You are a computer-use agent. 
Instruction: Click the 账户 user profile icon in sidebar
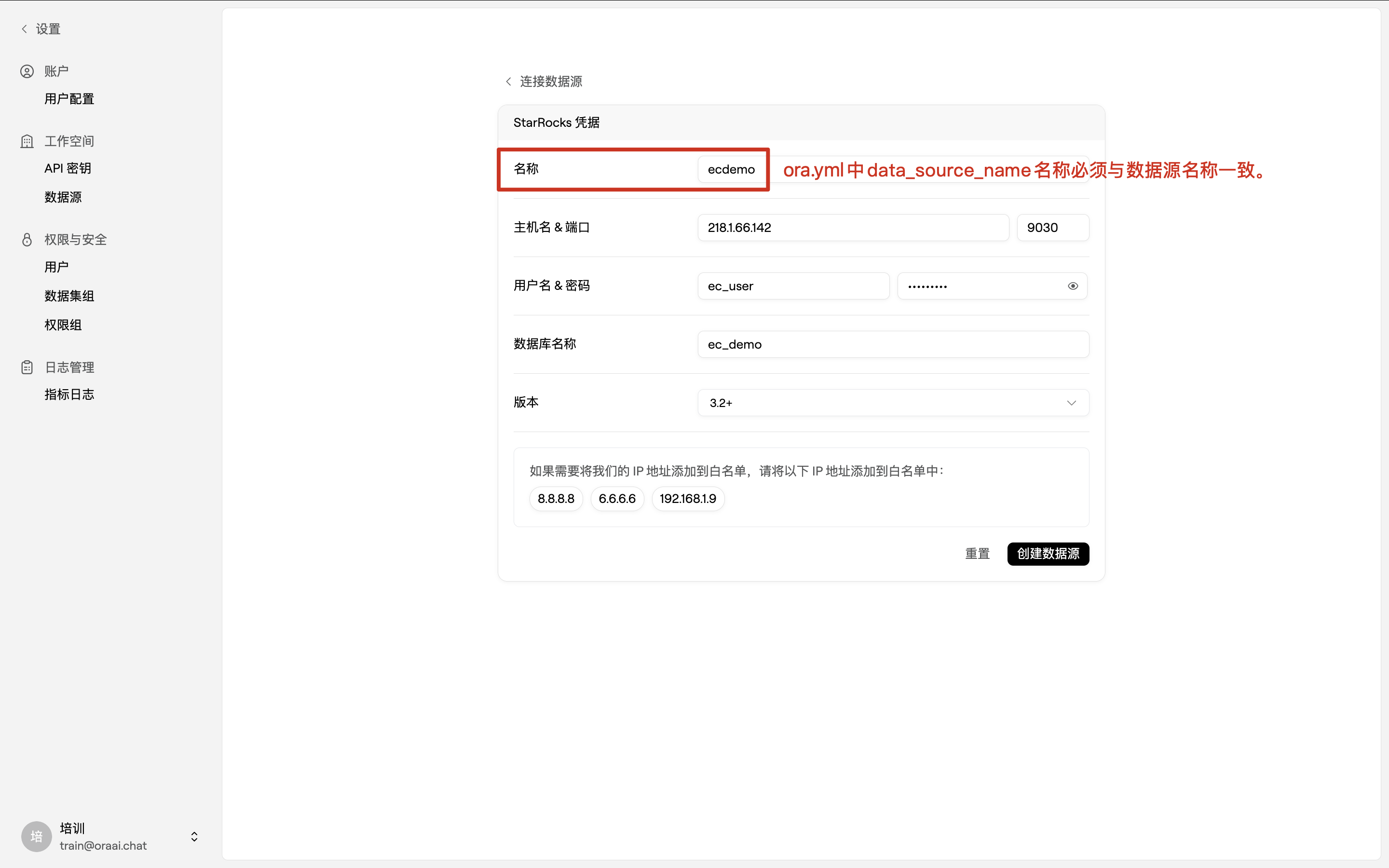point(27,70)
